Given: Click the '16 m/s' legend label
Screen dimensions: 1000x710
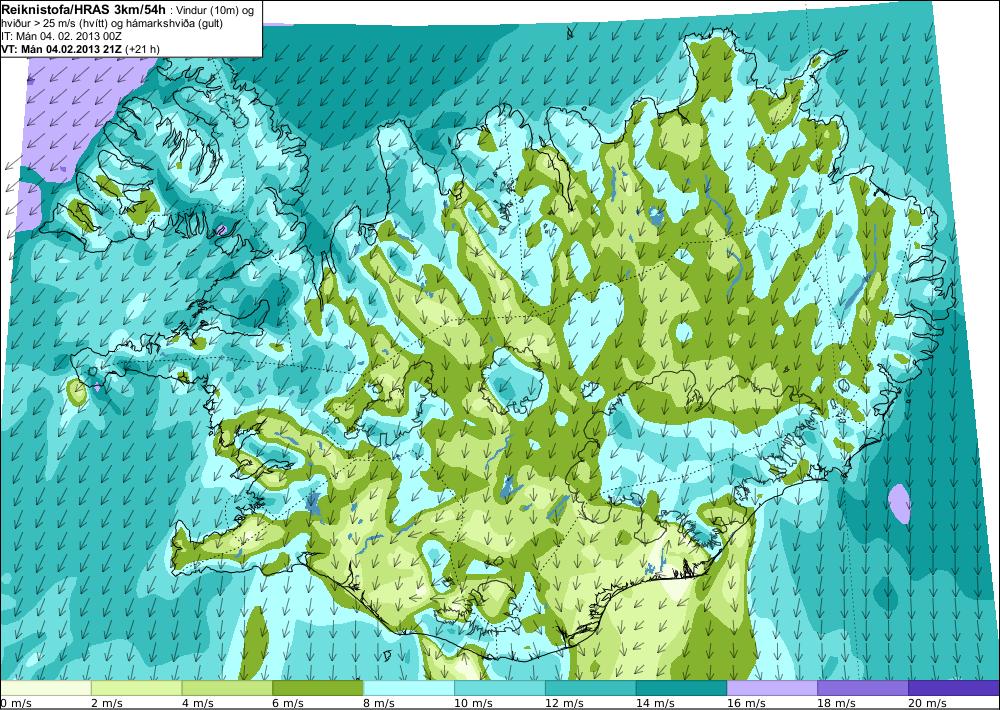Looking at the screenshot, I should point(746,703).
